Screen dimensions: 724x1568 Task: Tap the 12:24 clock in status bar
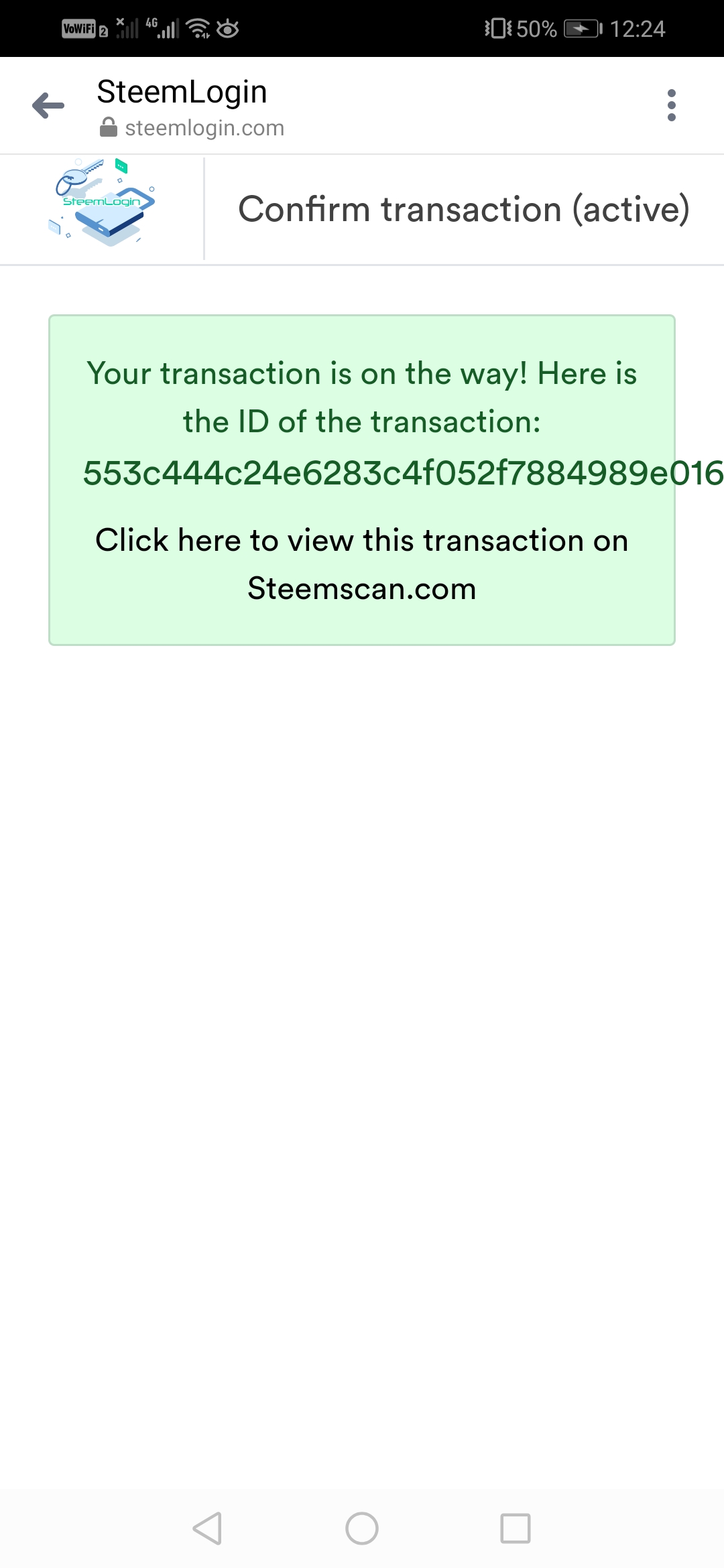(638, 29)
